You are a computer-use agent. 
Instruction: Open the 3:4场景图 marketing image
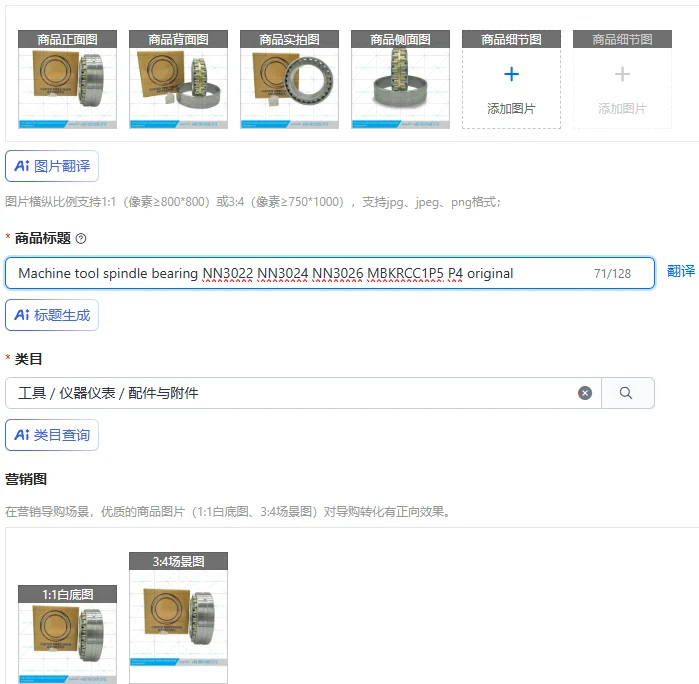(x=178, y=618)
